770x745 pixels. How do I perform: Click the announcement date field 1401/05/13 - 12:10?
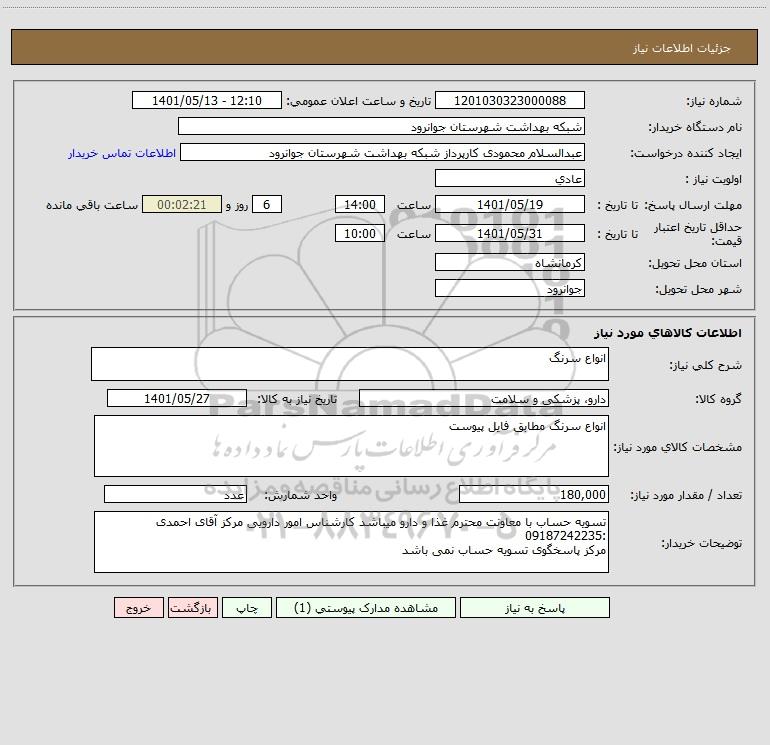coord(207,100)
